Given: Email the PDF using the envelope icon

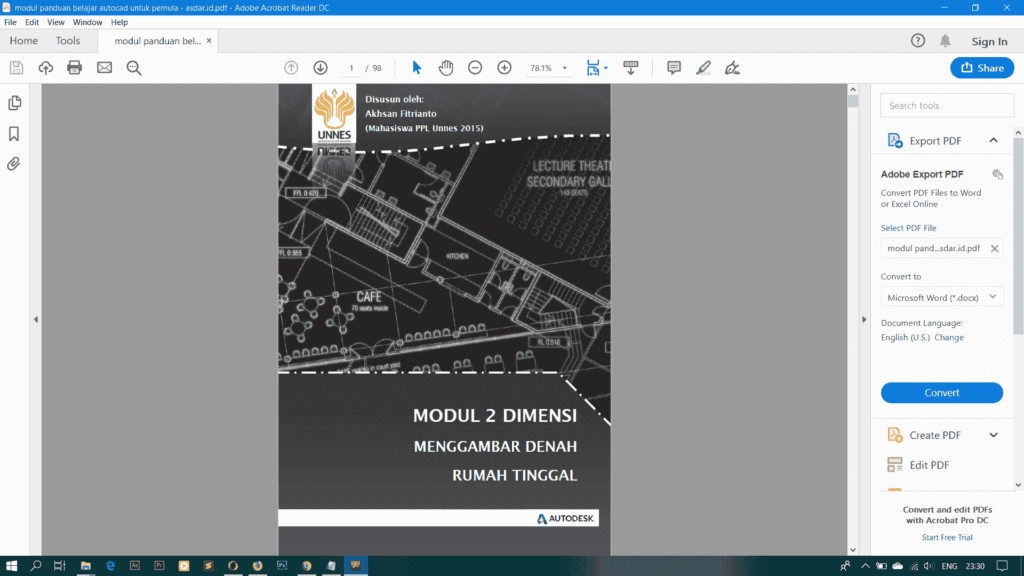Looking at the screenshot, I should click(x=104, y=67).
